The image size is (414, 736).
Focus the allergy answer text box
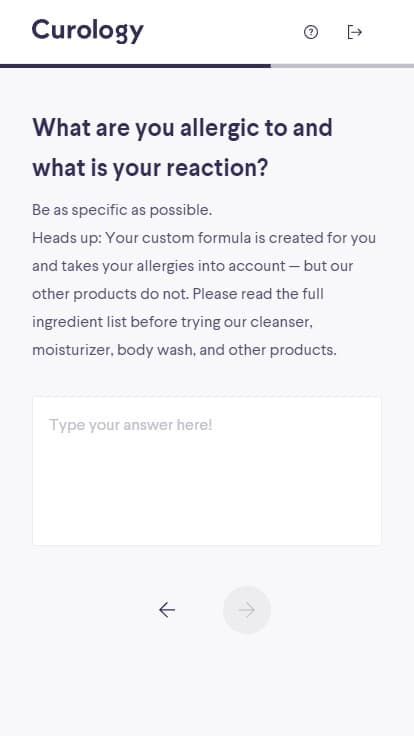coord(207,471)
